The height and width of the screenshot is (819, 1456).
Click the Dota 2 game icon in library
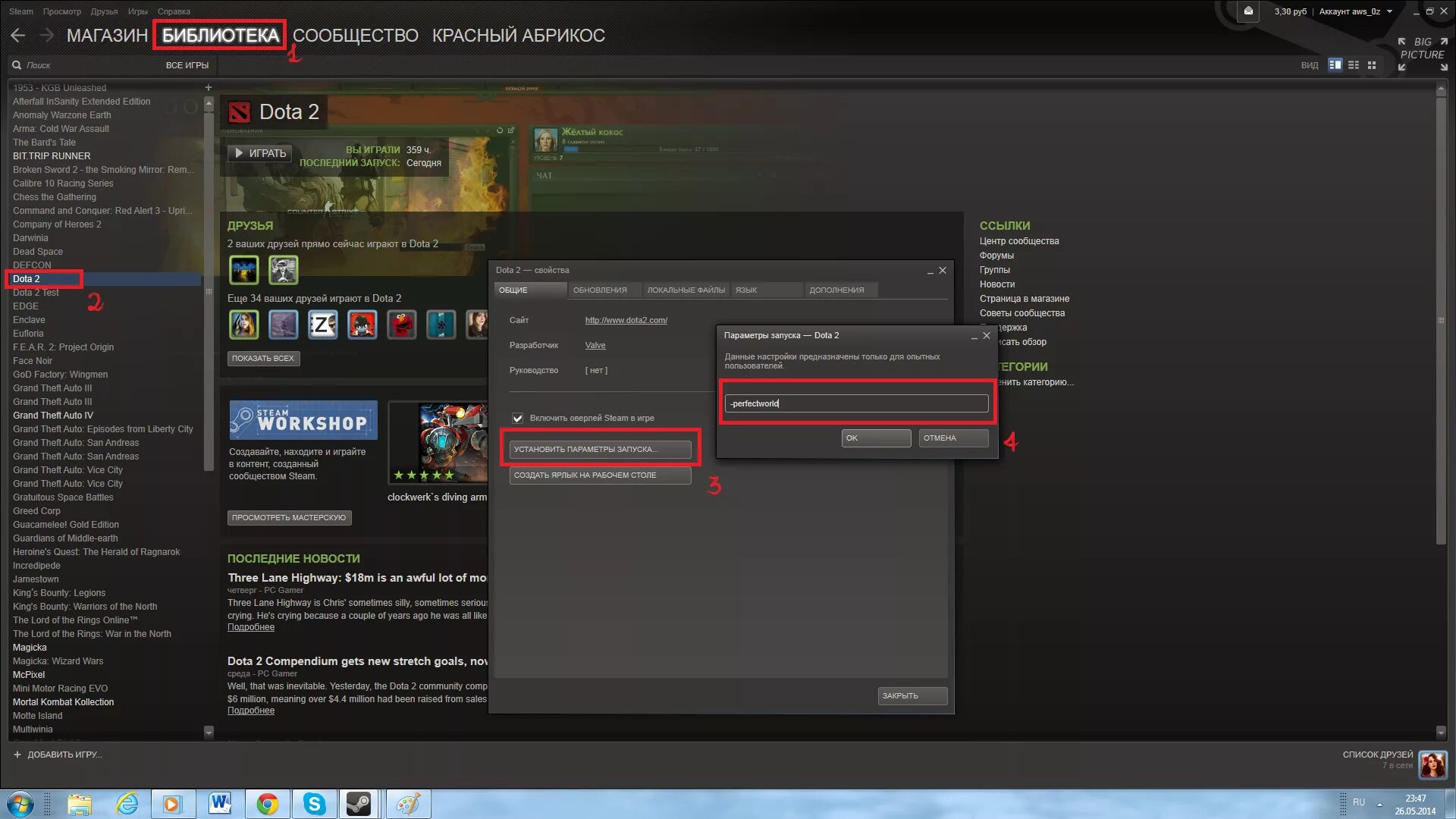point(26,278)
